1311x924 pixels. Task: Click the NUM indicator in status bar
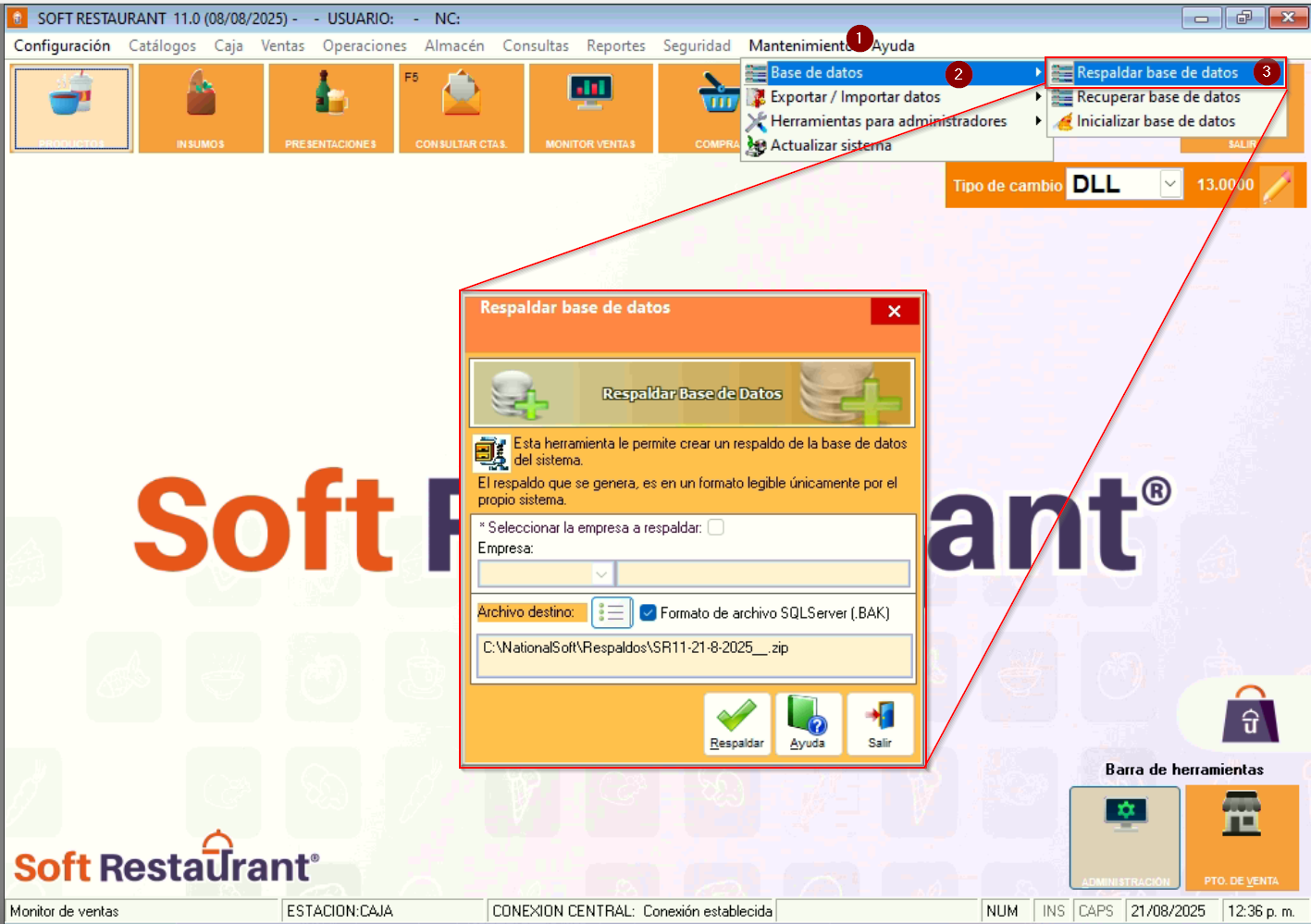coord(1002,911)
